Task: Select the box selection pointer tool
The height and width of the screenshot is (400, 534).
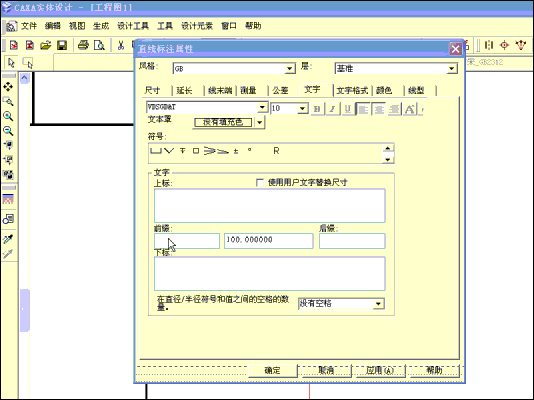Action: (x=27, y=63)
